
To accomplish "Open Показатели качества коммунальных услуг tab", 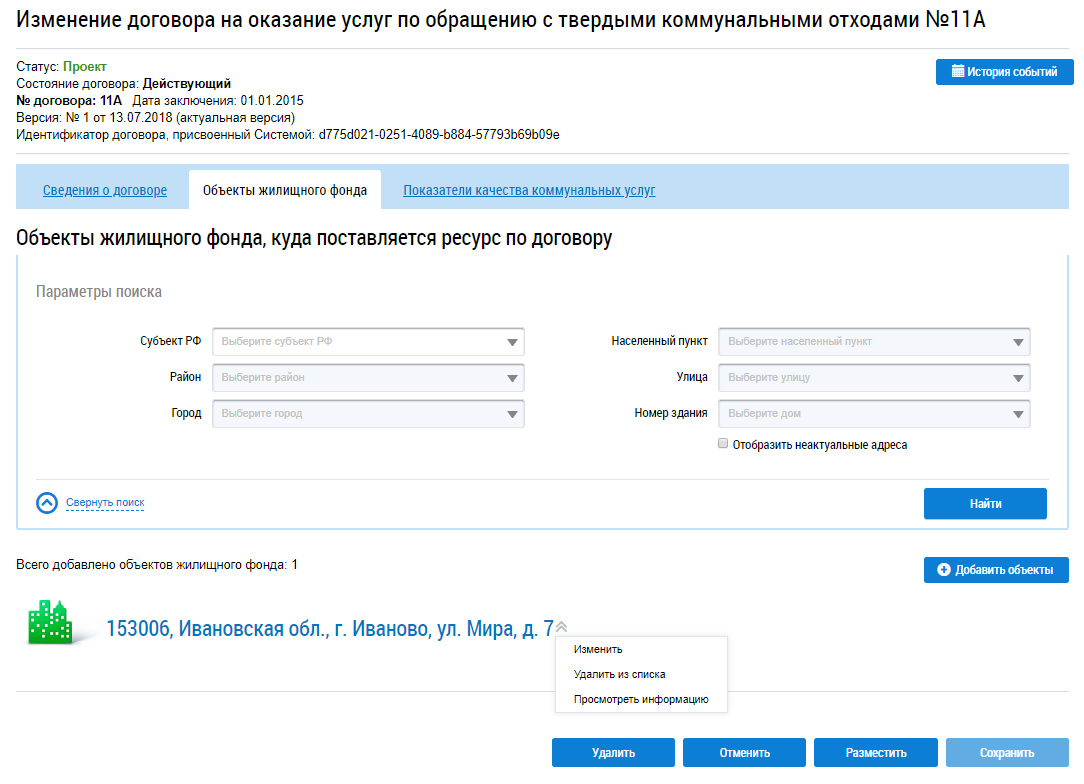I will point(529,191).
